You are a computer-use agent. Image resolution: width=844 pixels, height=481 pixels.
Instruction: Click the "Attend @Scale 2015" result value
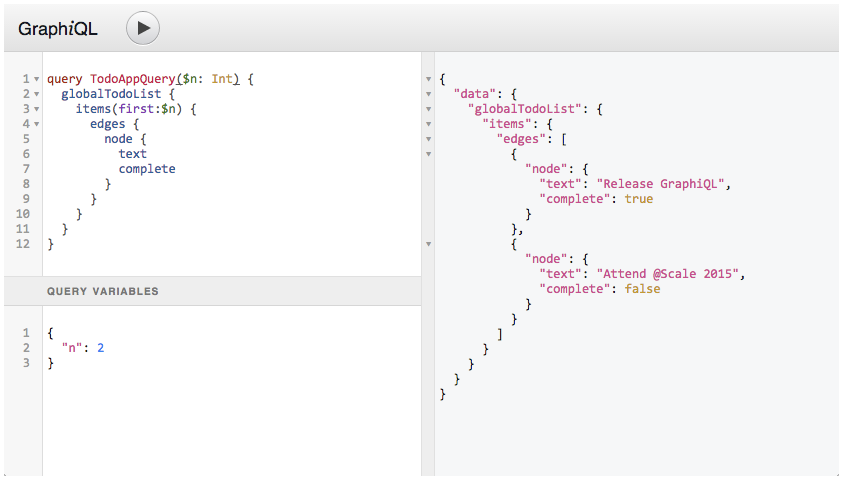pyautogui.click(x=667, y=274)
